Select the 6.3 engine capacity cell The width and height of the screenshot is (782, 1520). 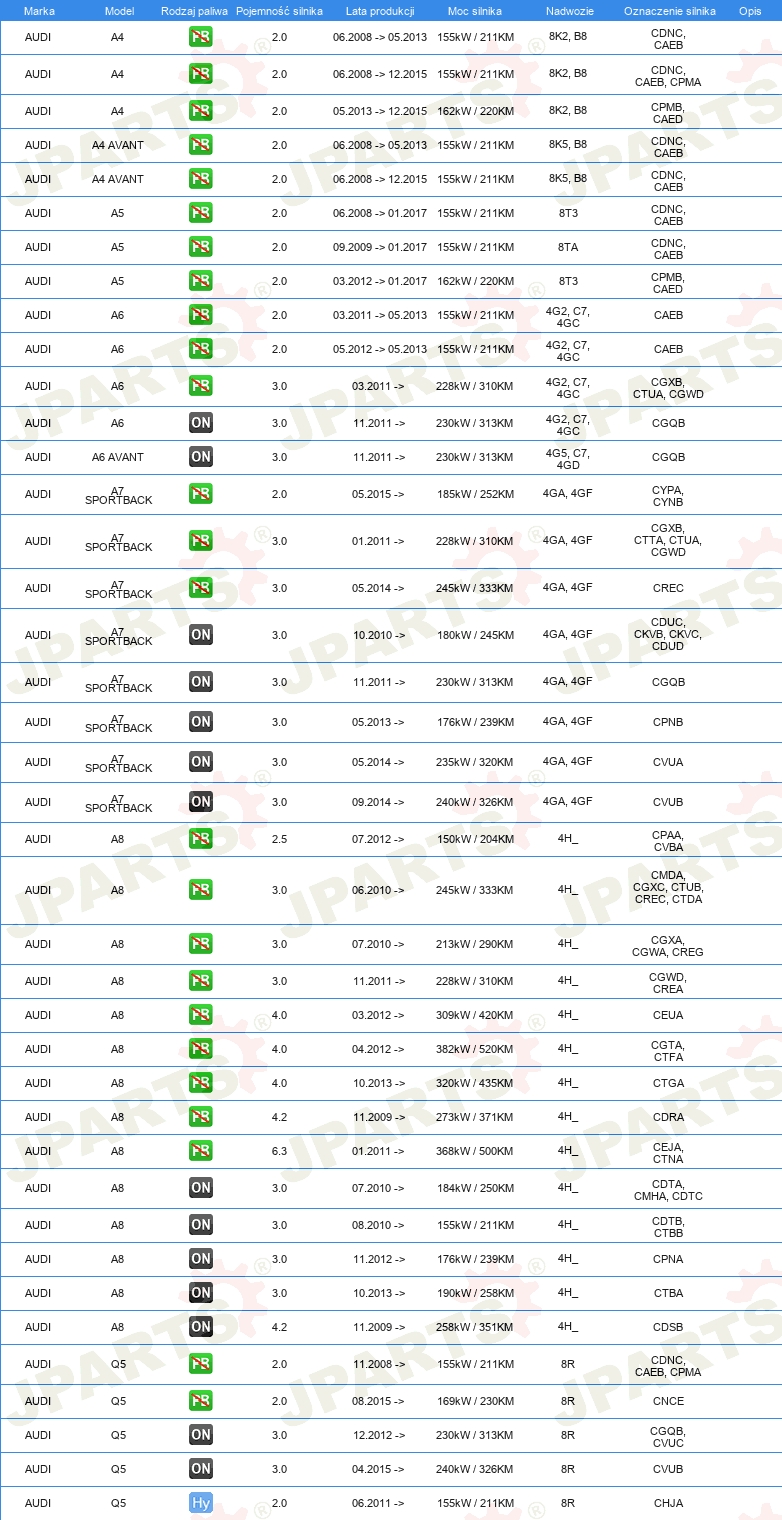click(x=279, y=1151)
